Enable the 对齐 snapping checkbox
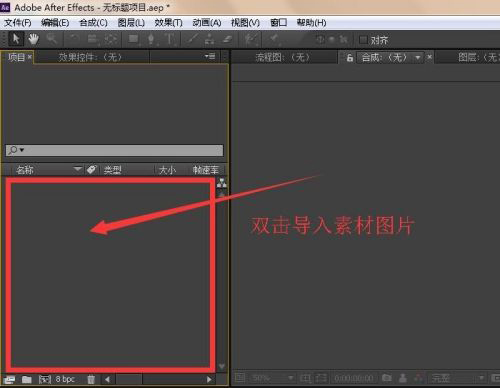 tap(363, 40)
